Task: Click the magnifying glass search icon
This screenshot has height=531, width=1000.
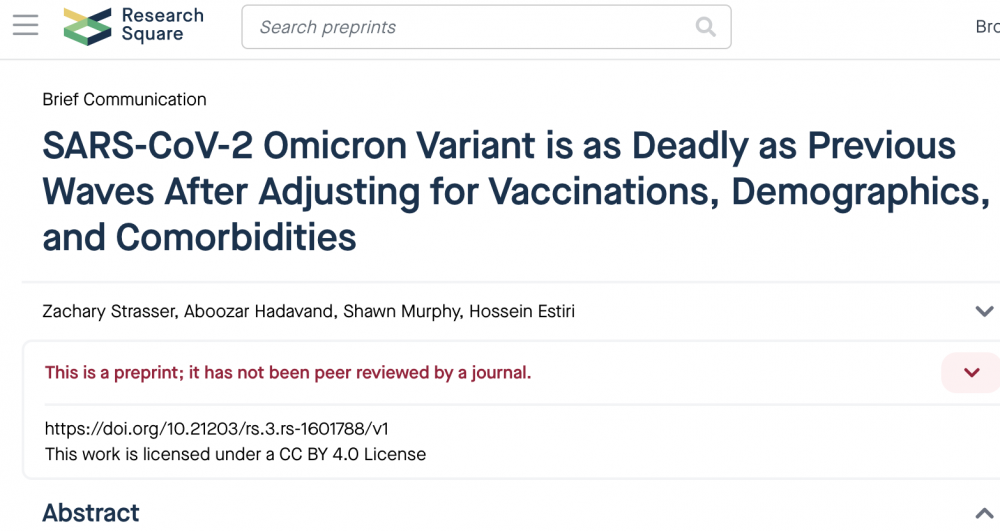Action: point(706,27)
